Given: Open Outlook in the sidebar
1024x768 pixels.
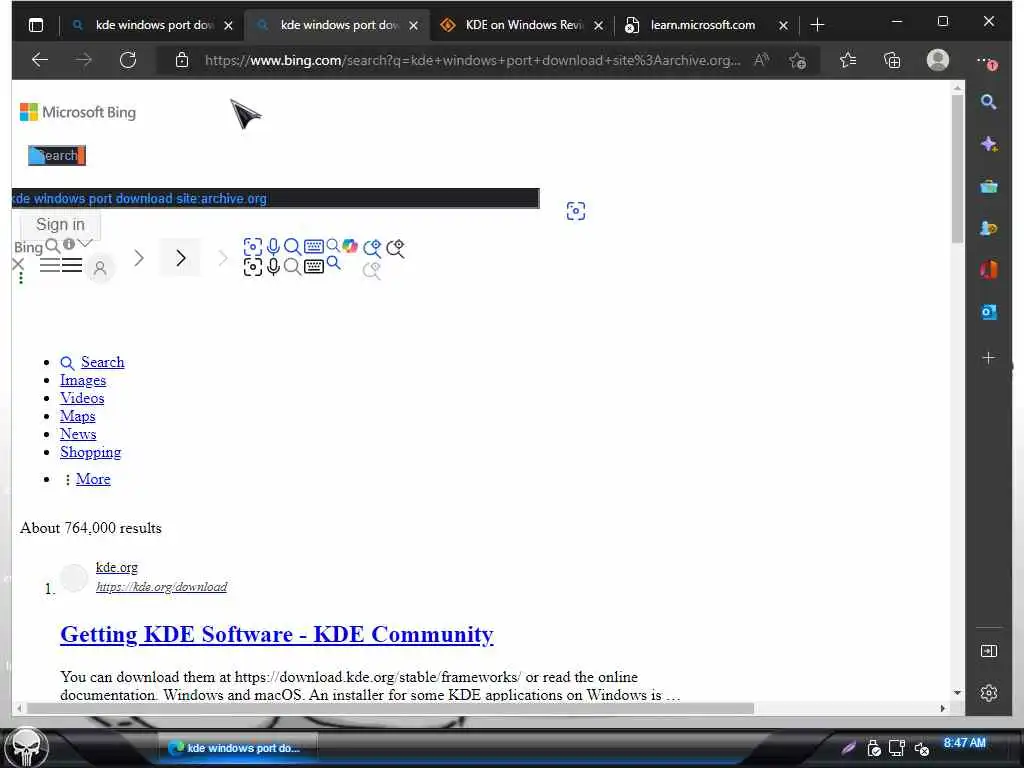Looking at the screenshot, I should (989, 312).
